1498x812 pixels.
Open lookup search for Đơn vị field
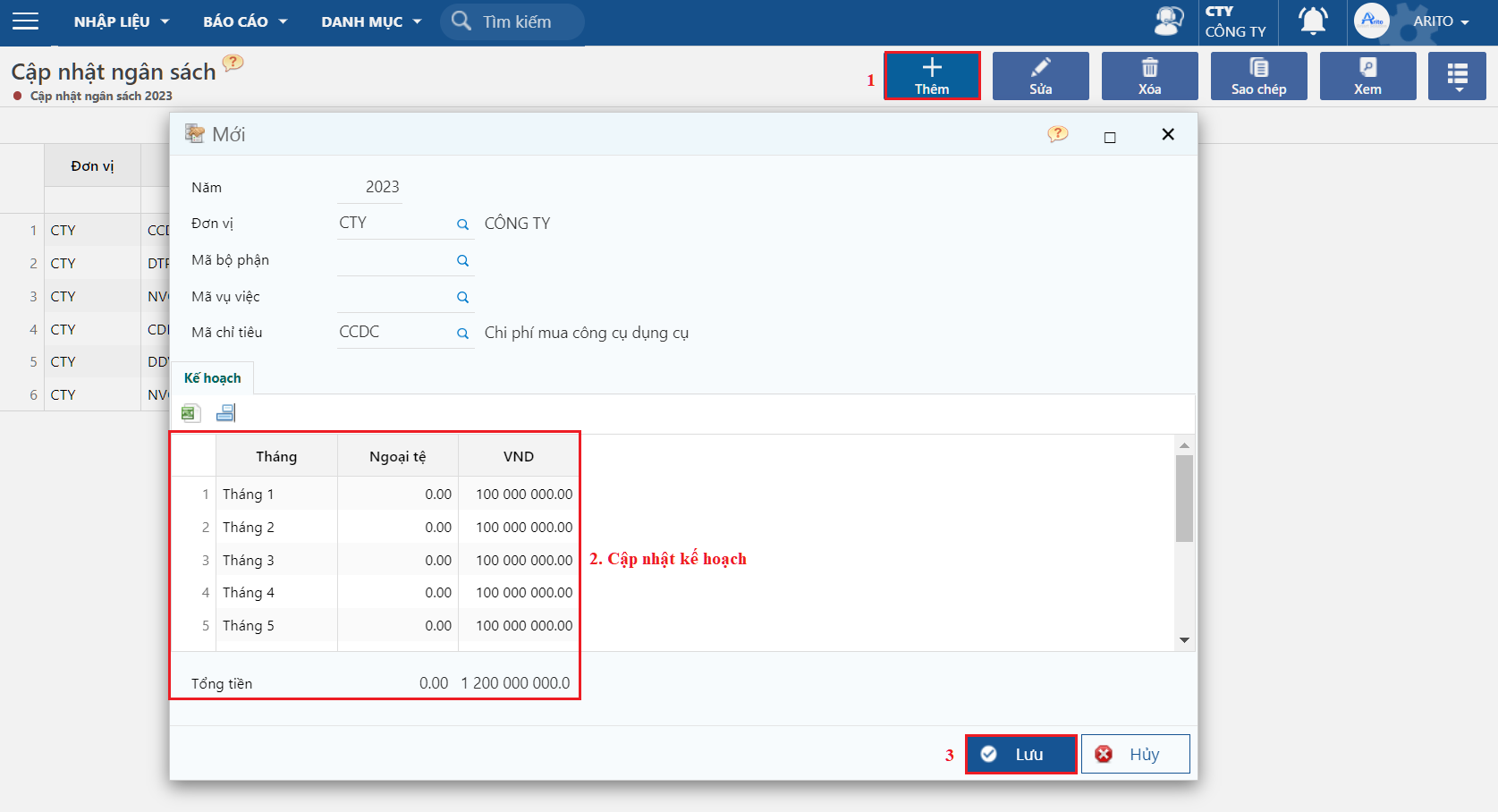coord(462,224)
